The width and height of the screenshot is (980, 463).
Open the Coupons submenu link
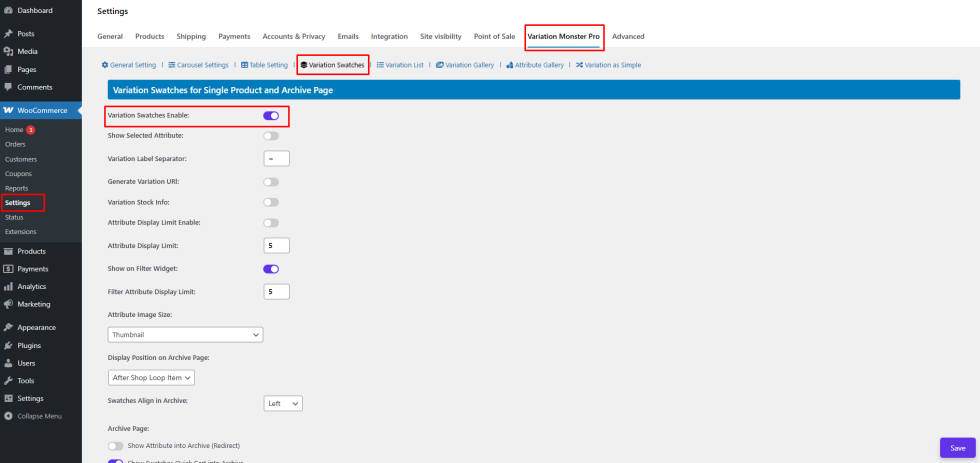pyautogui.click(x=18, y=174)
